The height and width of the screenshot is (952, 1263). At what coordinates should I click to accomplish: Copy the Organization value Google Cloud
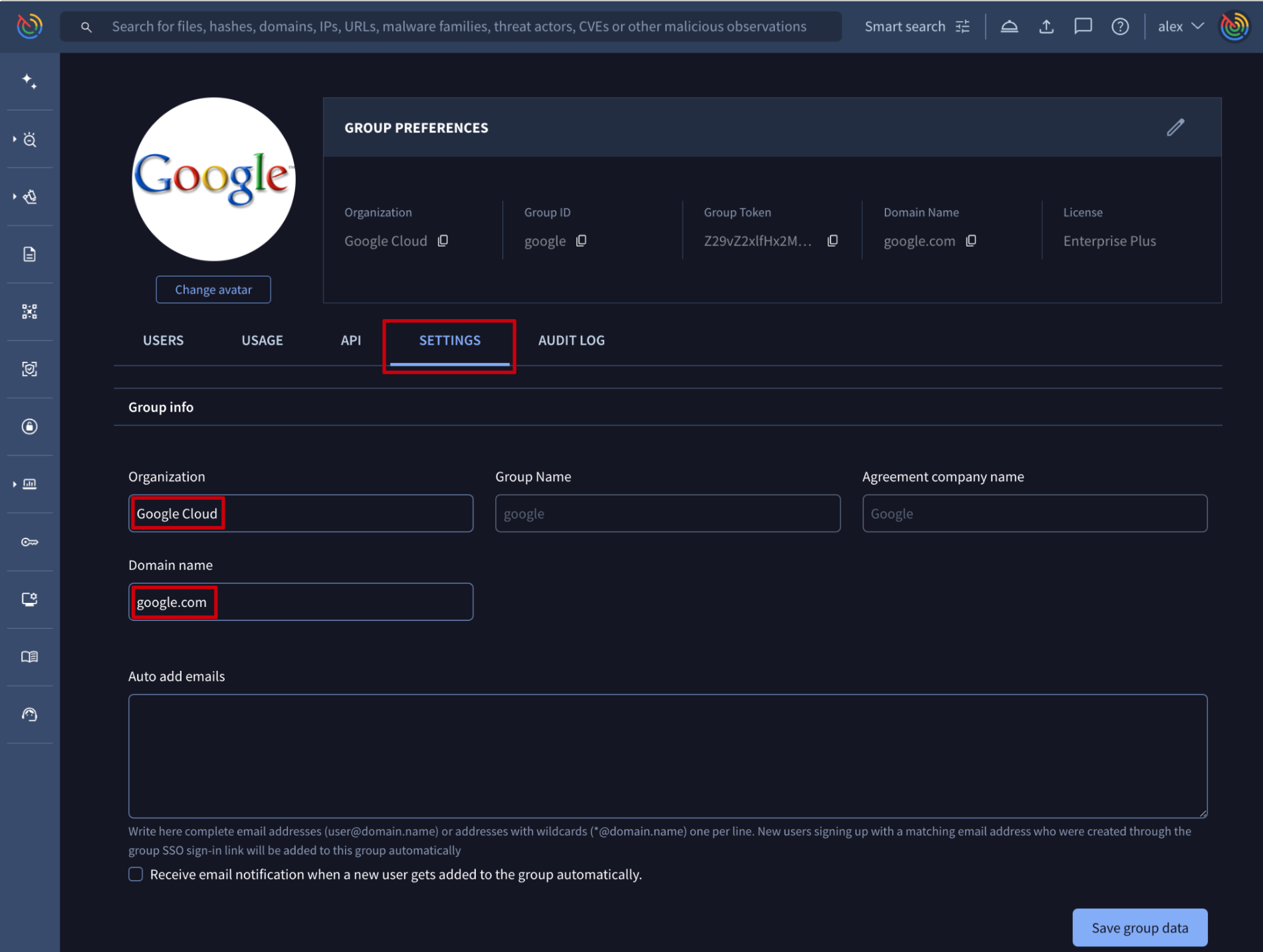443,241
